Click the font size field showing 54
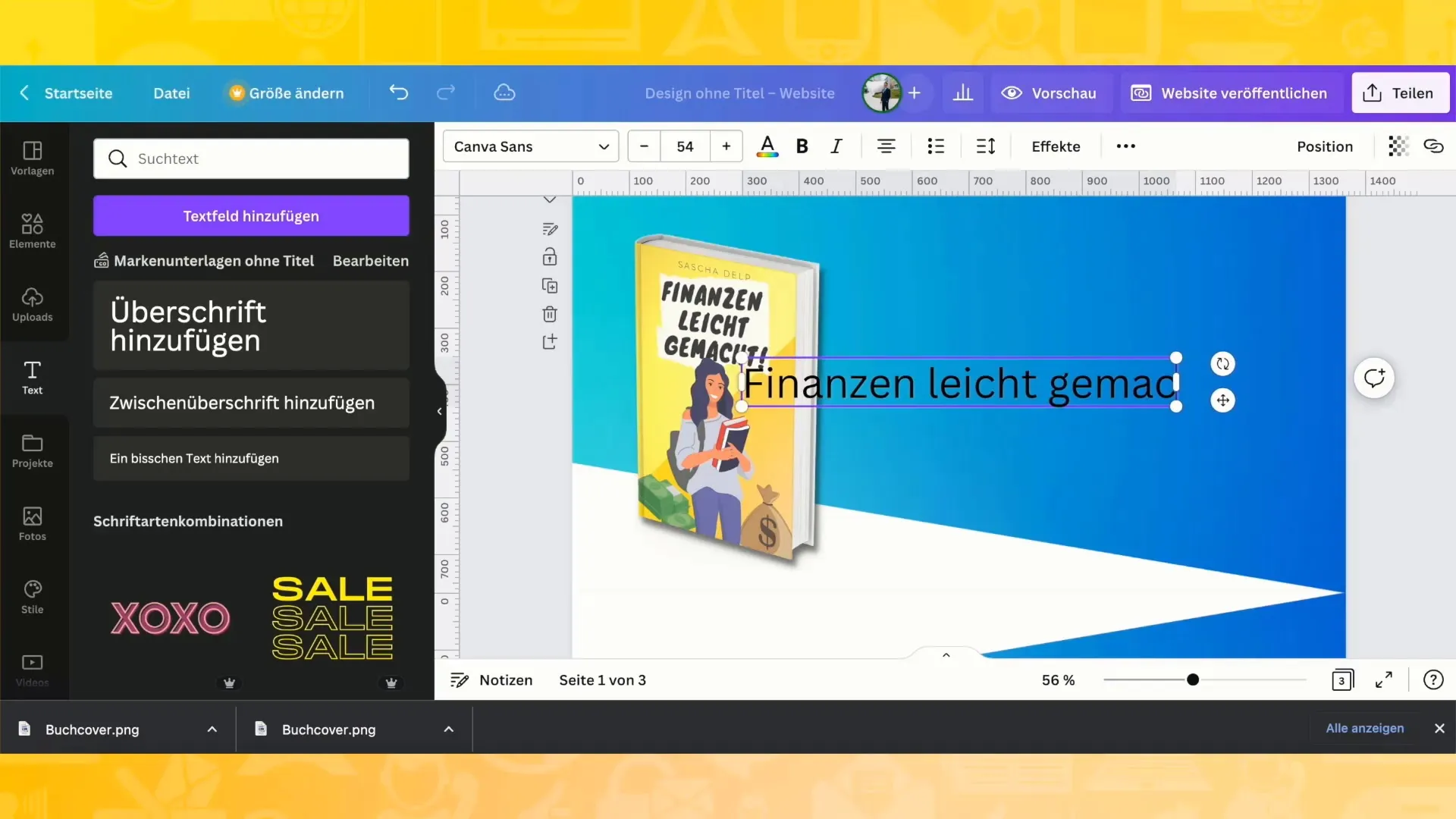Screen dimensions: 1456x819 click(x=686, y=146)
